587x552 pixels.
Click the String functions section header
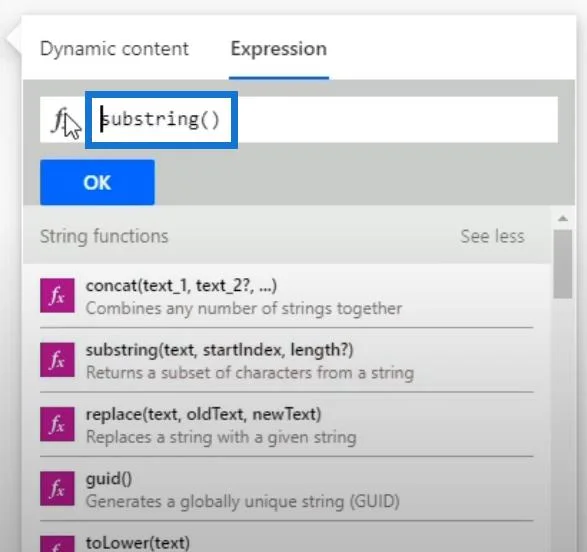tap(104, 237)
